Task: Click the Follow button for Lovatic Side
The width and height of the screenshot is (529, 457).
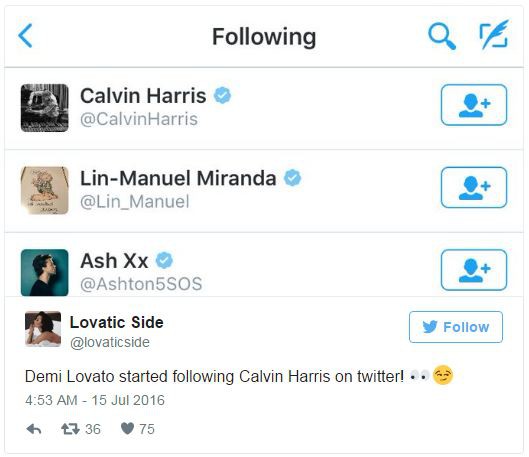Action: tap(456, 327)
